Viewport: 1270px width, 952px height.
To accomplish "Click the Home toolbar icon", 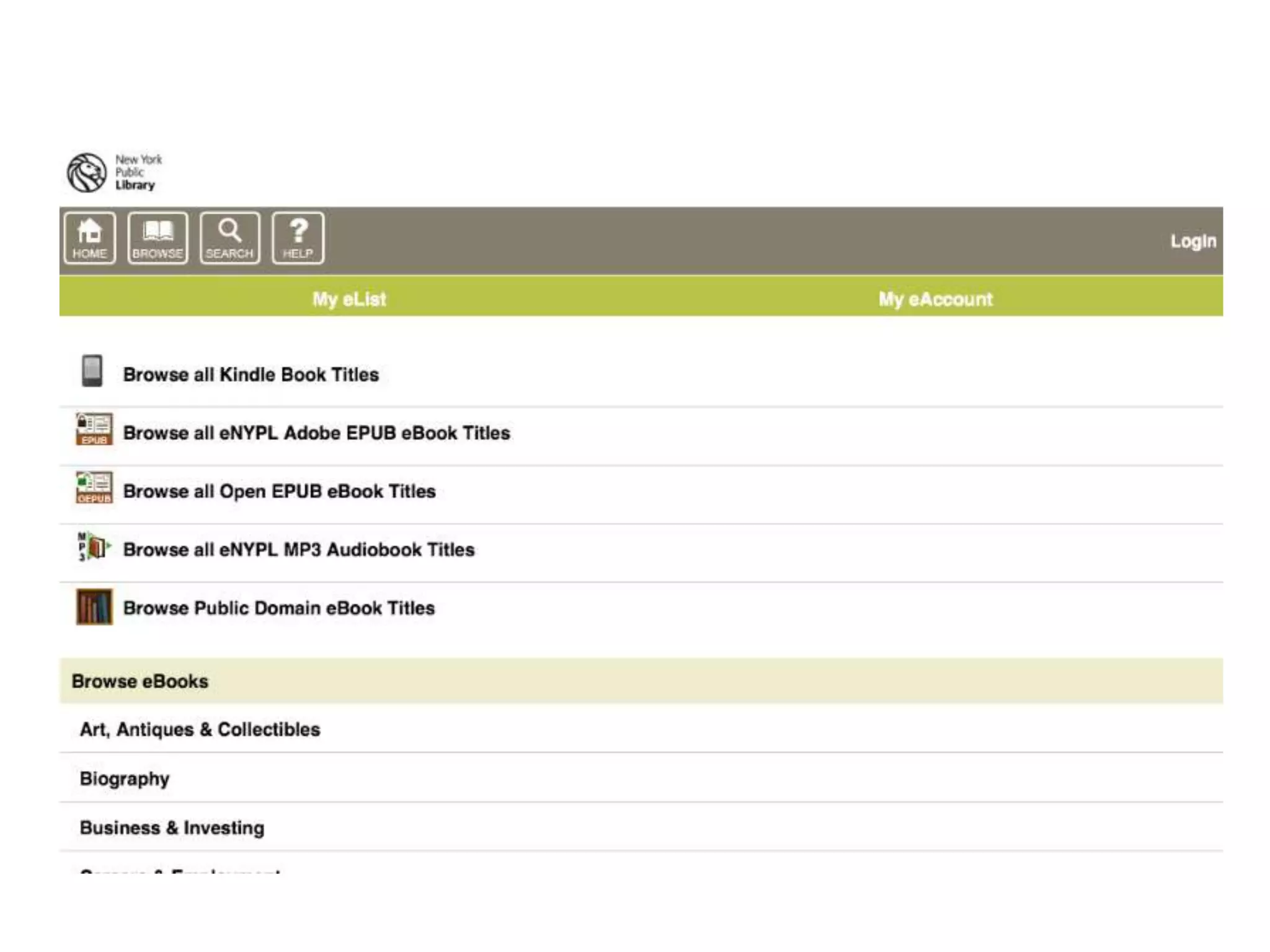I will click(89, 239).
